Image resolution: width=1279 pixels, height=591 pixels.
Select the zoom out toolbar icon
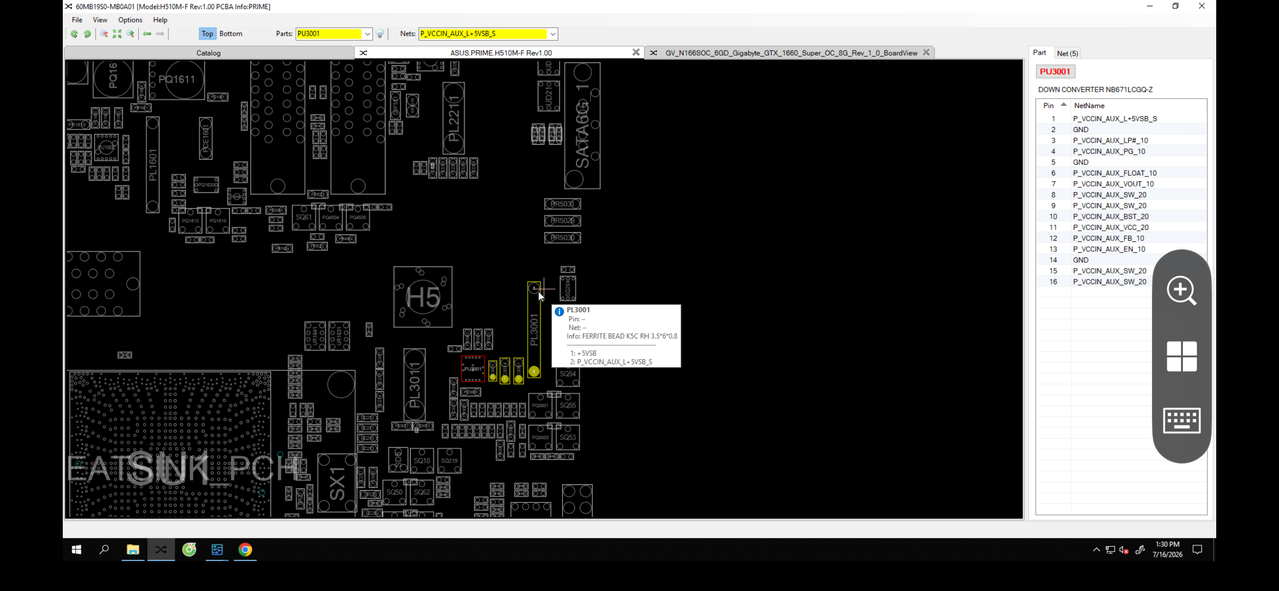104,34
